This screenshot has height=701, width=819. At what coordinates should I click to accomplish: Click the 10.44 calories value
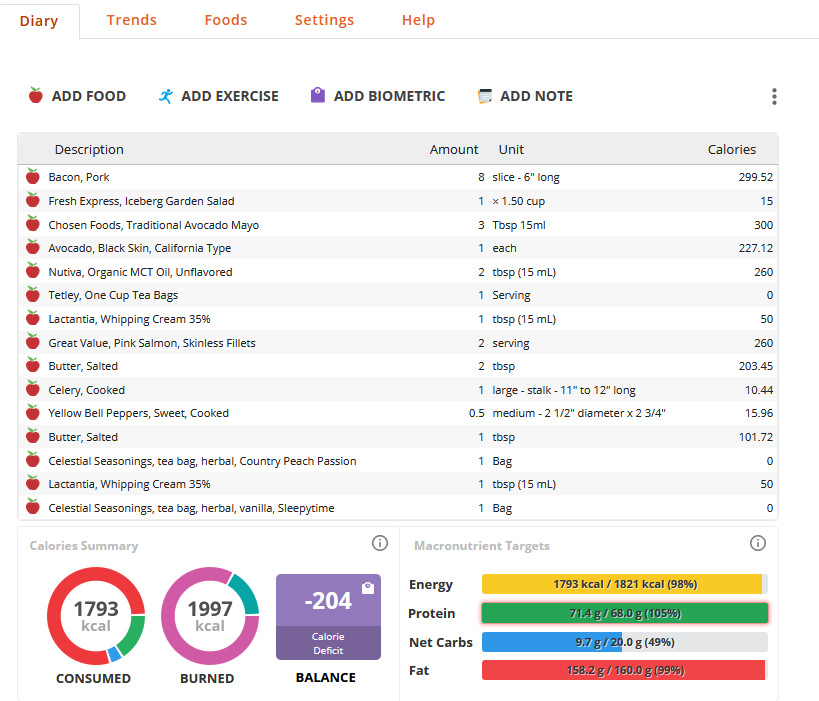(758, 390)
